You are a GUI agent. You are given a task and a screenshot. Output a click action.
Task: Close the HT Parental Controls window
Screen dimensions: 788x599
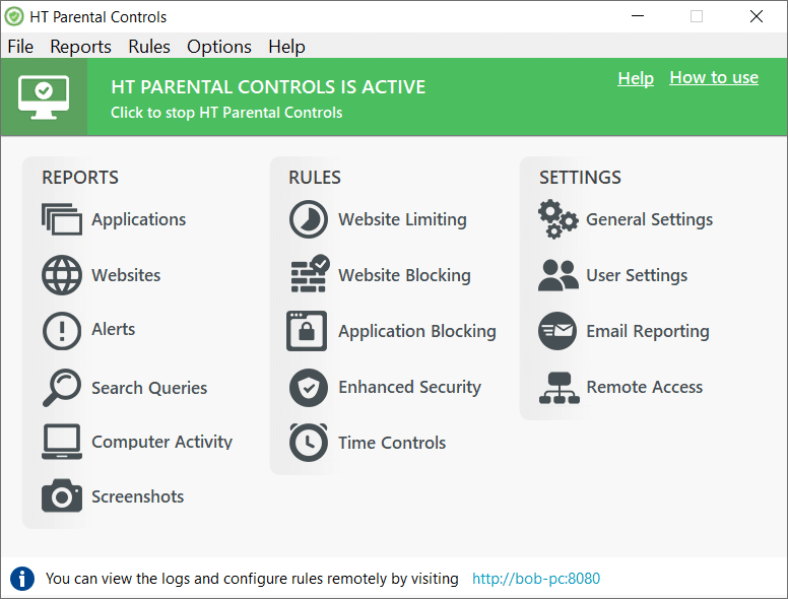click(x=756, y=17)
